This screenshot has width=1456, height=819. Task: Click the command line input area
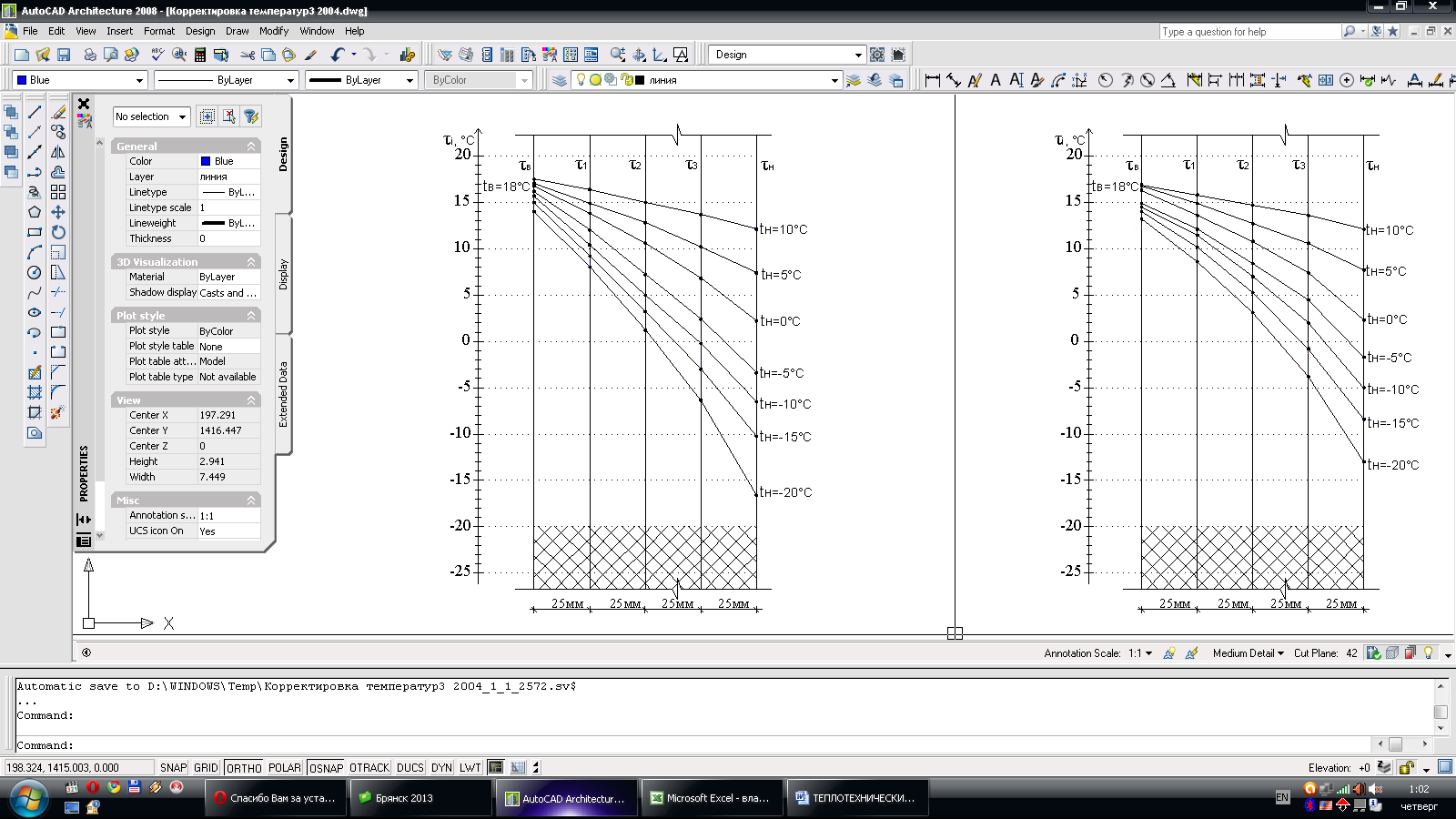point(692,744)
